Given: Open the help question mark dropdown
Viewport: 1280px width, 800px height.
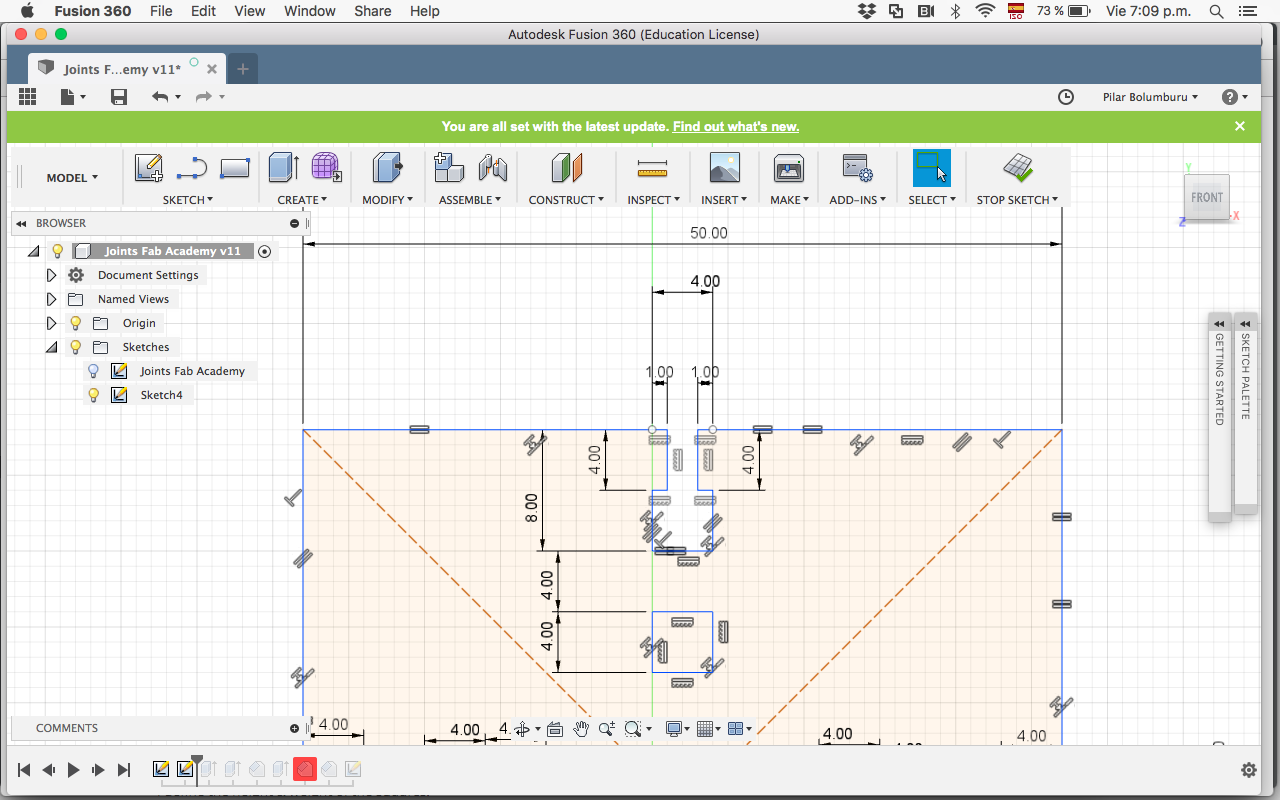Looking at the screenshot, I should coord(1234,97).
